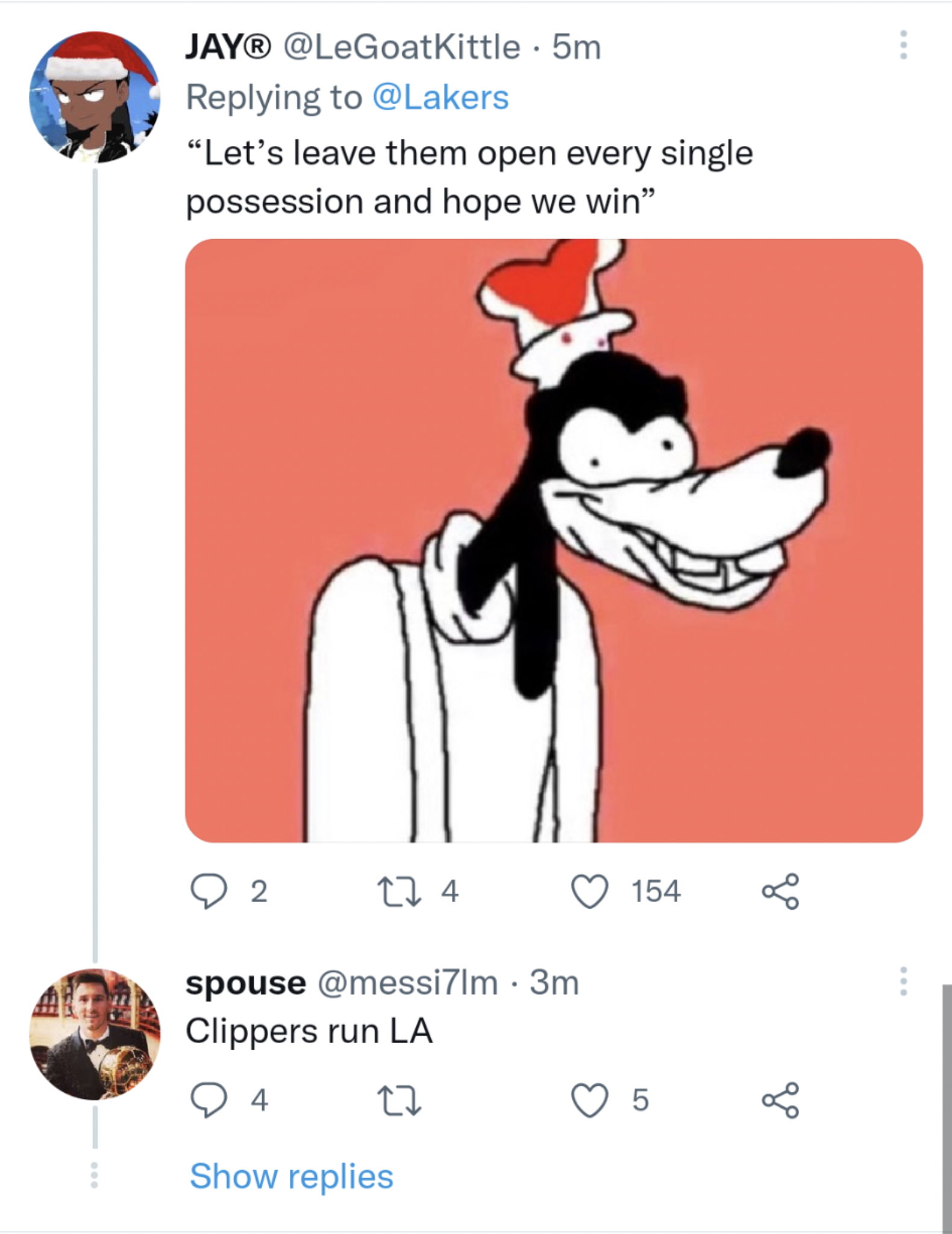Expand thread with Show replies
This screenshot has width=952, height=1234.
point(291,1176)
